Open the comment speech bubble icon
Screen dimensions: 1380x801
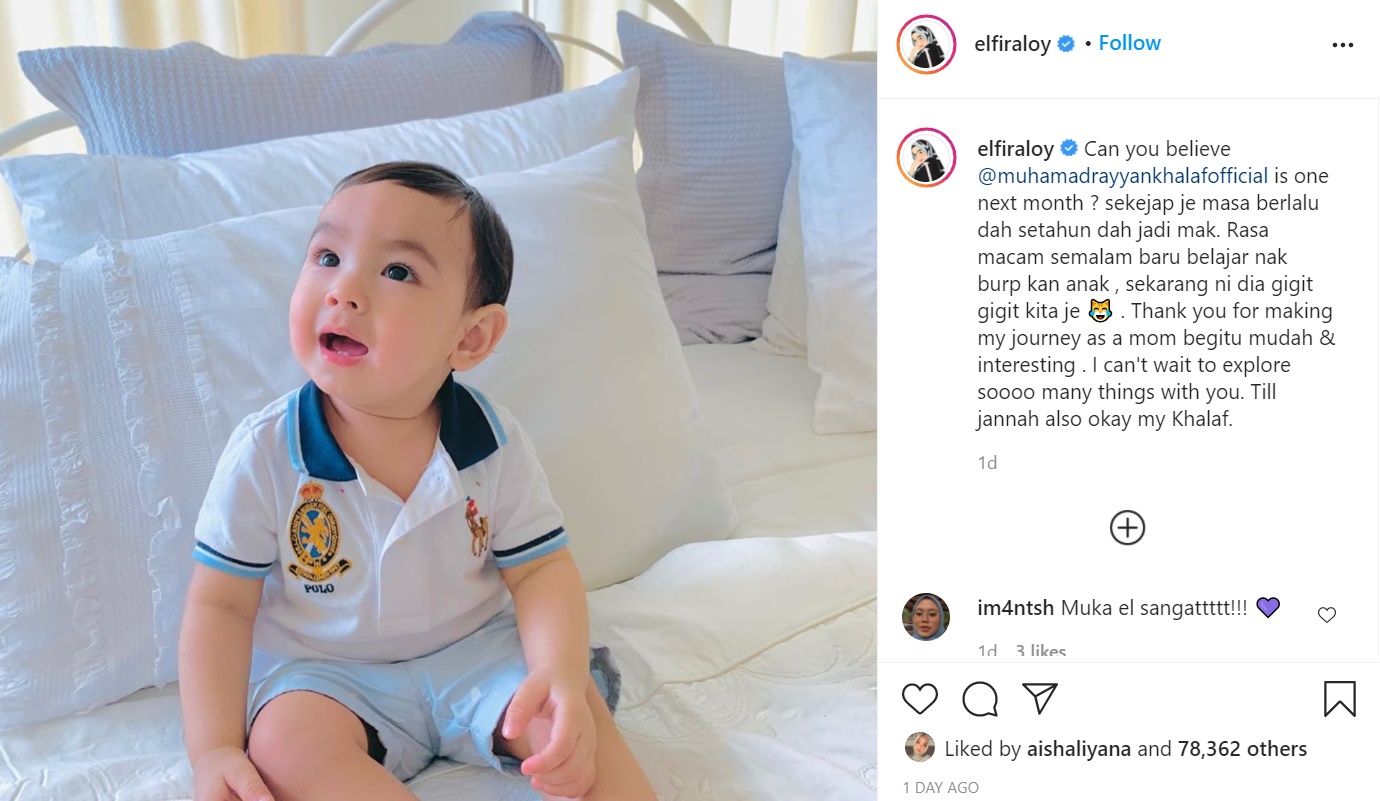pyautogui.click(x=980, y=698)
